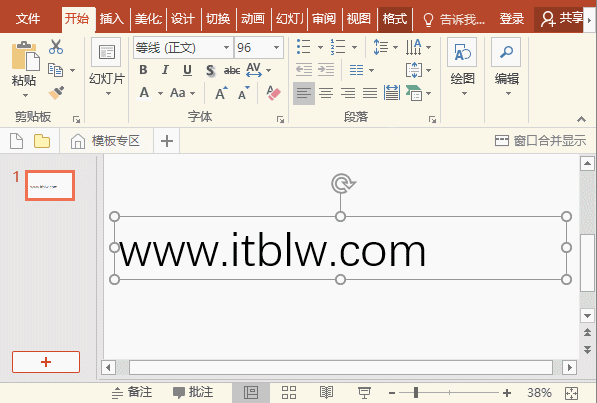597x403 pixels.
Task: Expand the bullets list dropdown arrow
Action: [x=320, y=48]
